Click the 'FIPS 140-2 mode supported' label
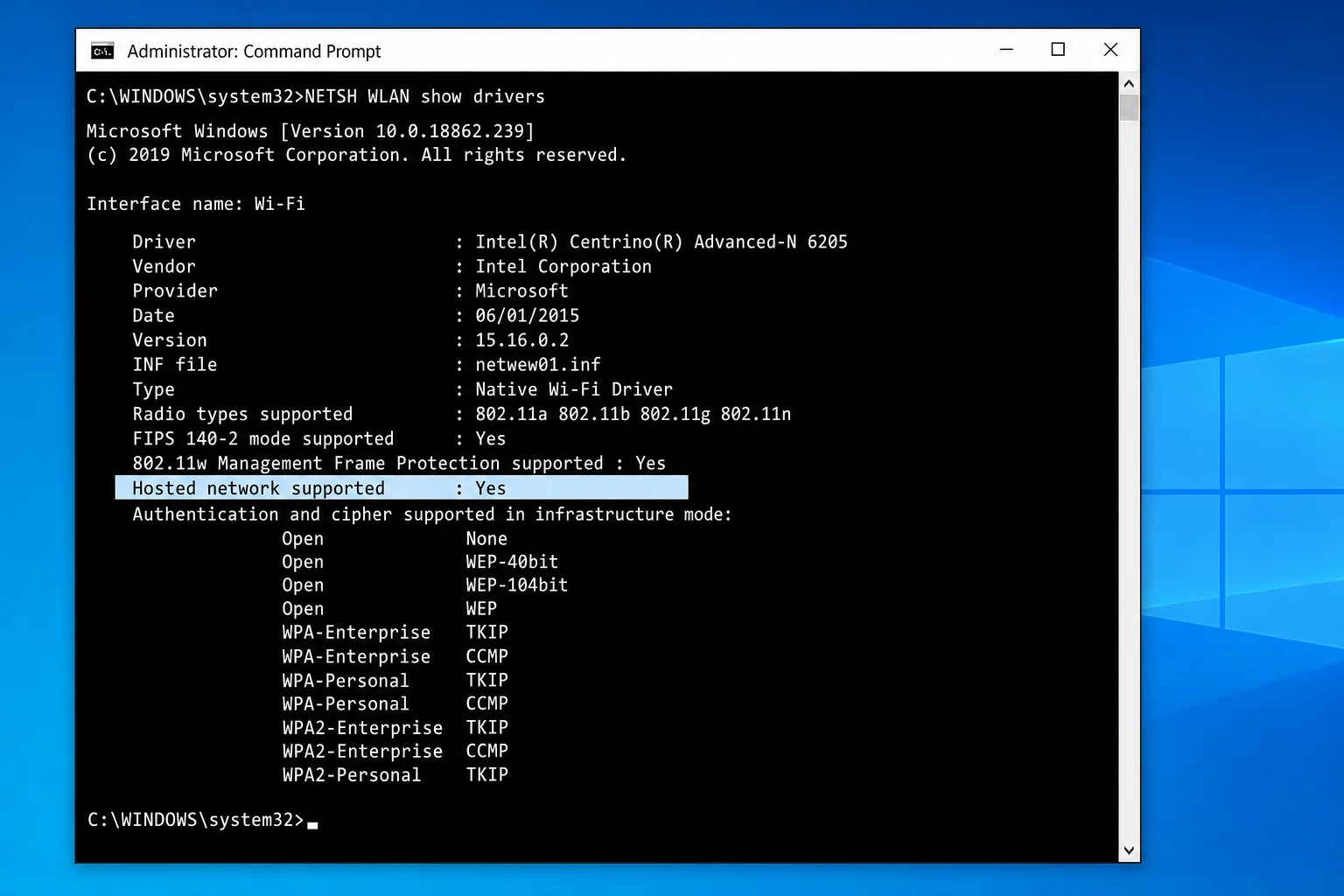This screenshot has width=1344, height=896. click(x=263, y=438)
